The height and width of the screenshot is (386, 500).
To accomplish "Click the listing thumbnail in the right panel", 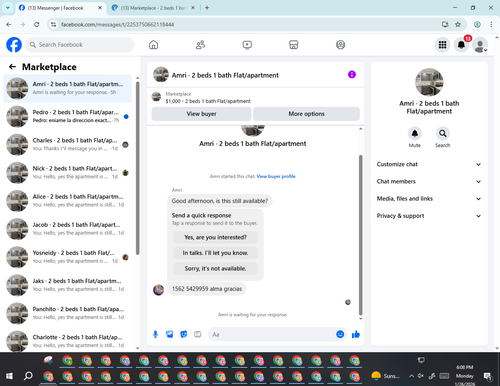I will 429,82.
